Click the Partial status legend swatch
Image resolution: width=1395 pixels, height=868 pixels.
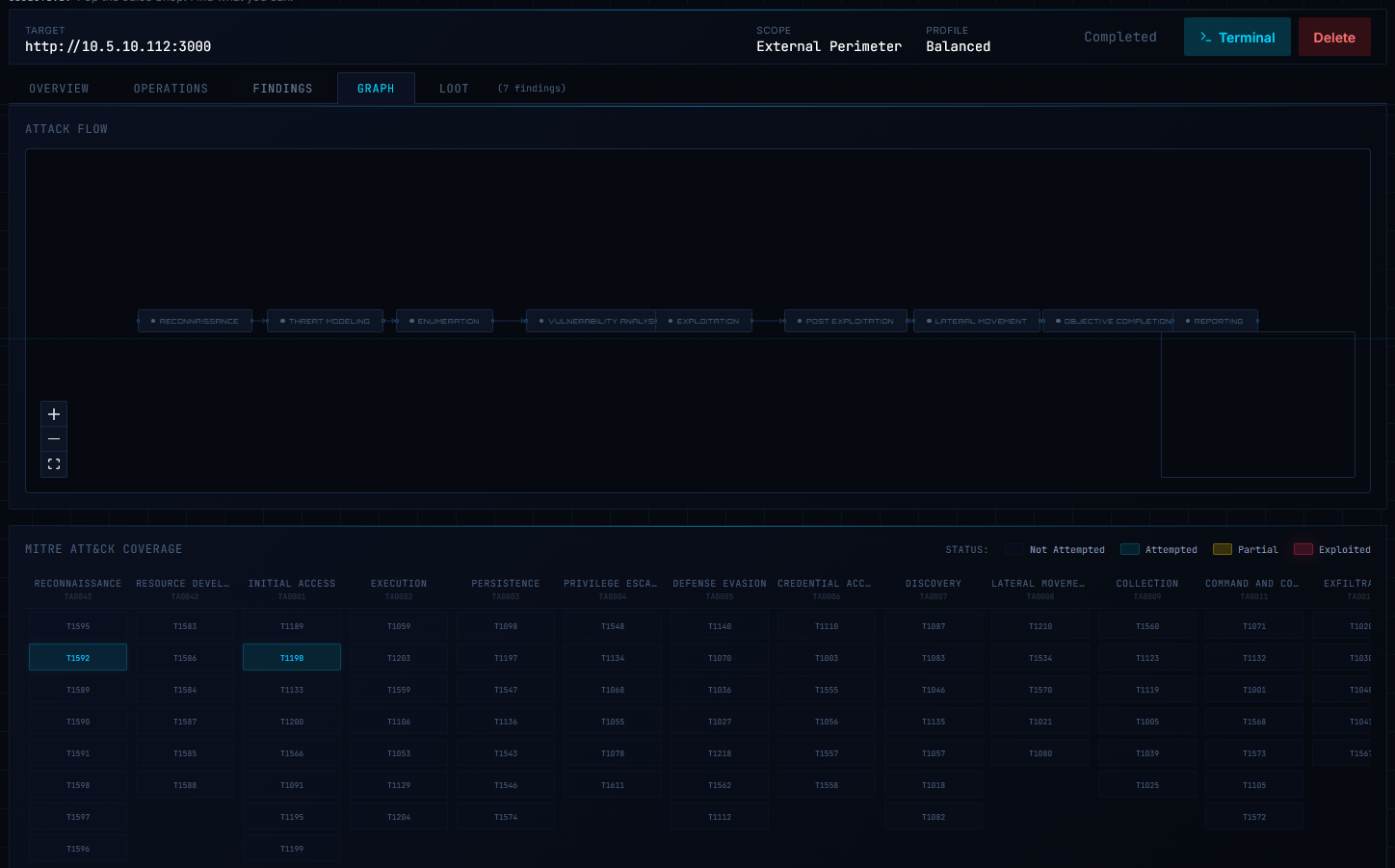(1223, 549)
